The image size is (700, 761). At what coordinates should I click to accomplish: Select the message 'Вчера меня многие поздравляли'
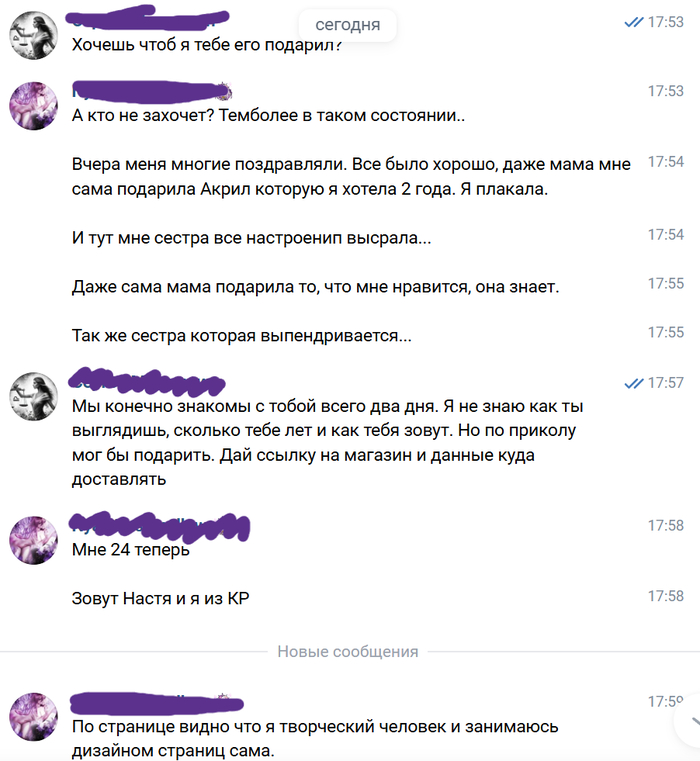pos(351,177)
